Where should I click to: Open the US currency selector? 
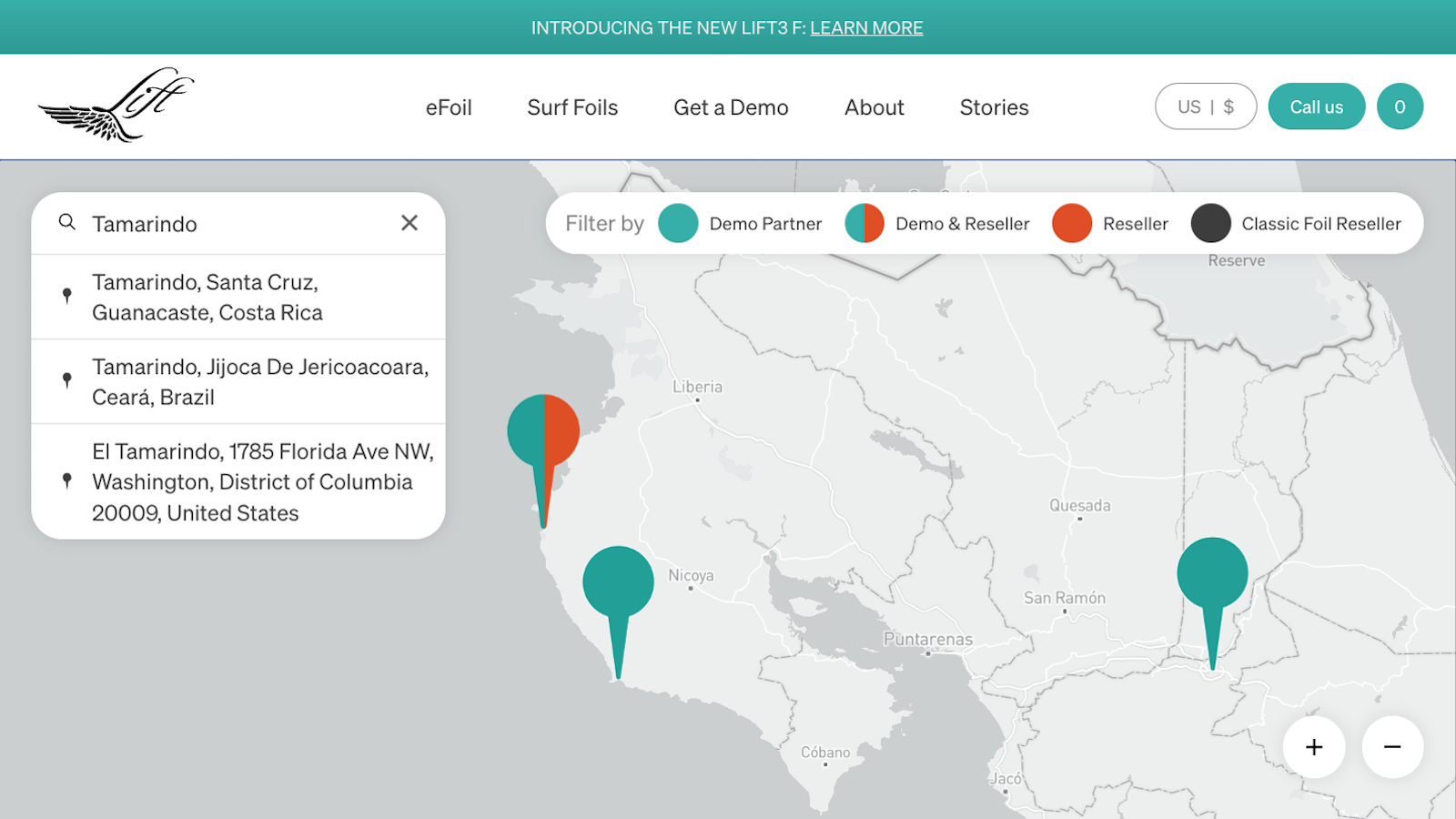(x=1206, y=106)
